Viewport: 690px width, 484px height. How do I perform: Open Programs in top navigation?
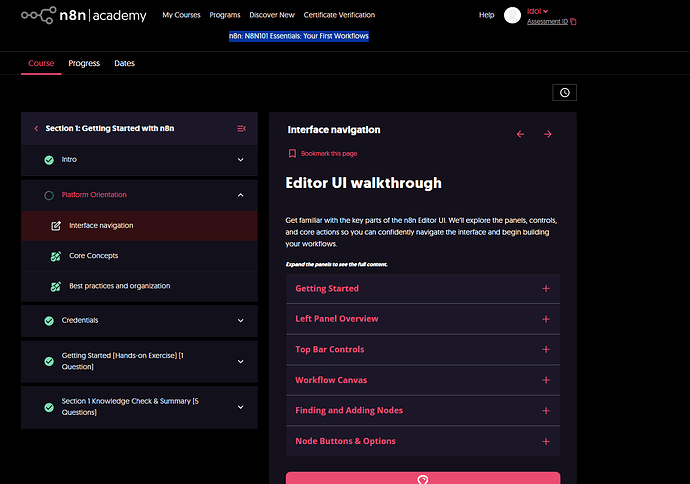(225, 15)
